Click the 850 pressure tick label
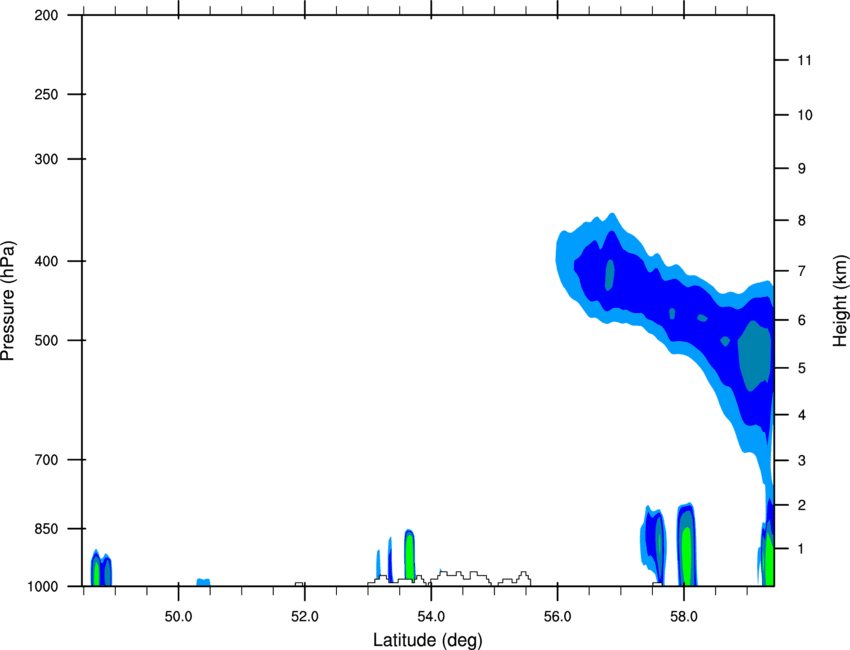 tap(46, 528)
